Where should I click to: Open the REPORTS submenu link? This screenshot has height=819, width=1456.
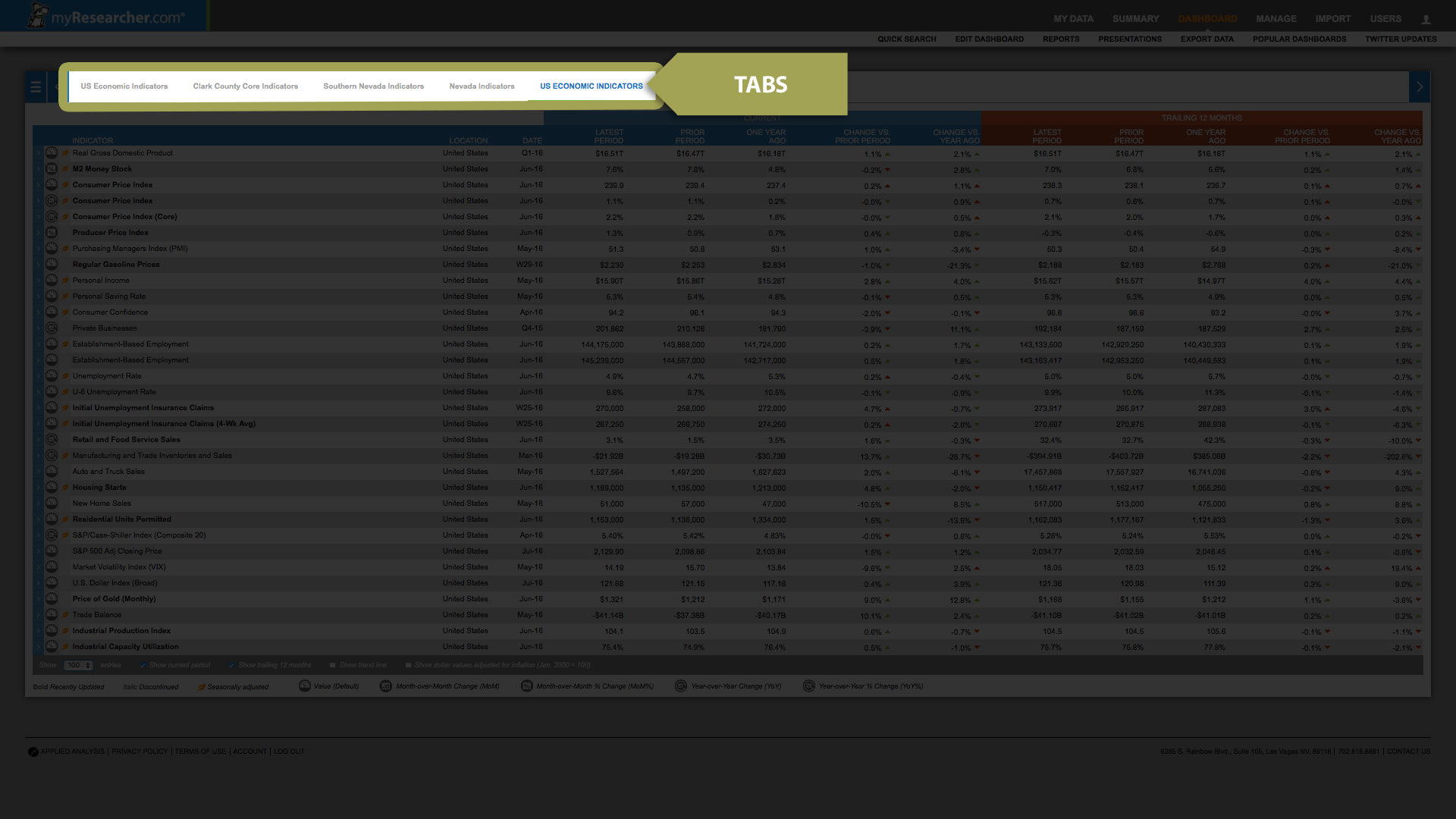coord(1061,39)
